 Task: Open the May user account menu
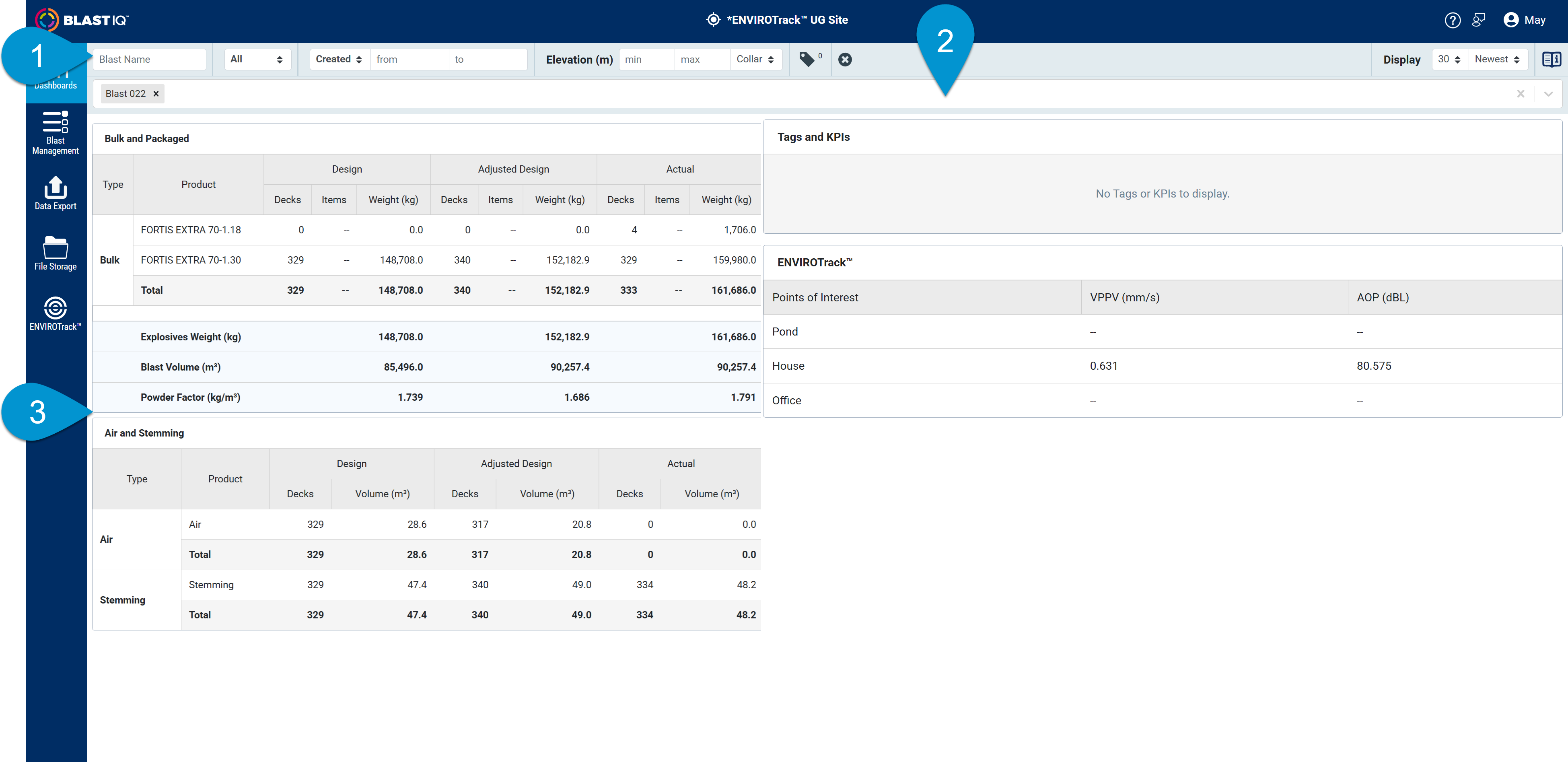tap(1525, 20)
